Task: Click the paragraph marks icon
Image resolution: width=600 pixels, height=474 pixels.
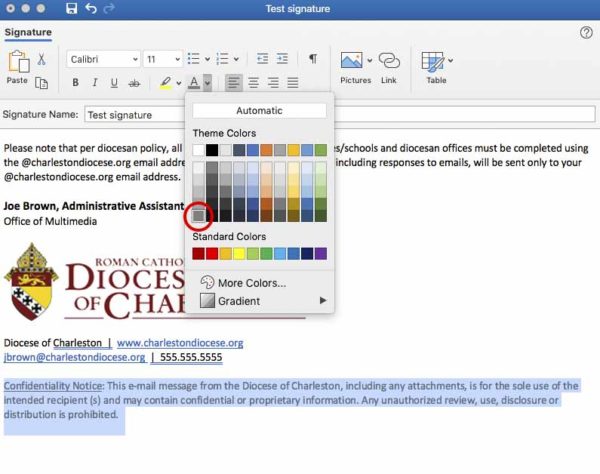Action: coord(312,59)
